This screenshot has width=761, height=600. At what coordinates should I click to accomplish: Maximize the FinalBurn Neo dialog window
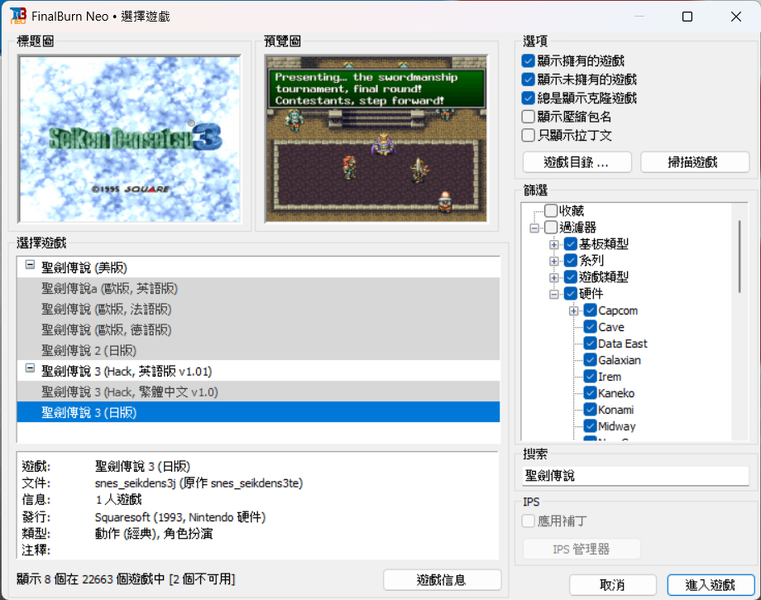pos(687,17)
